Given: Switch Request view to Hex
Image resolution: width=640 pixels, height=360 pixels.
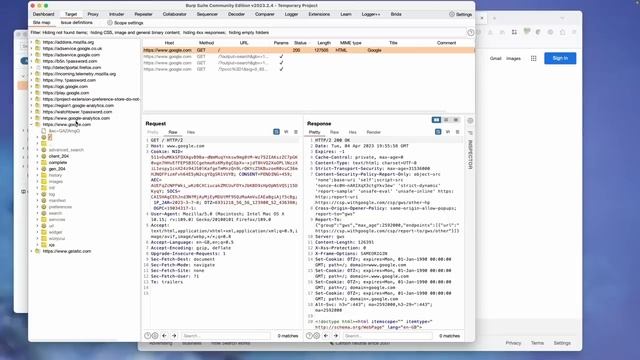Looking at the screenshot, I should click(191, 132).
